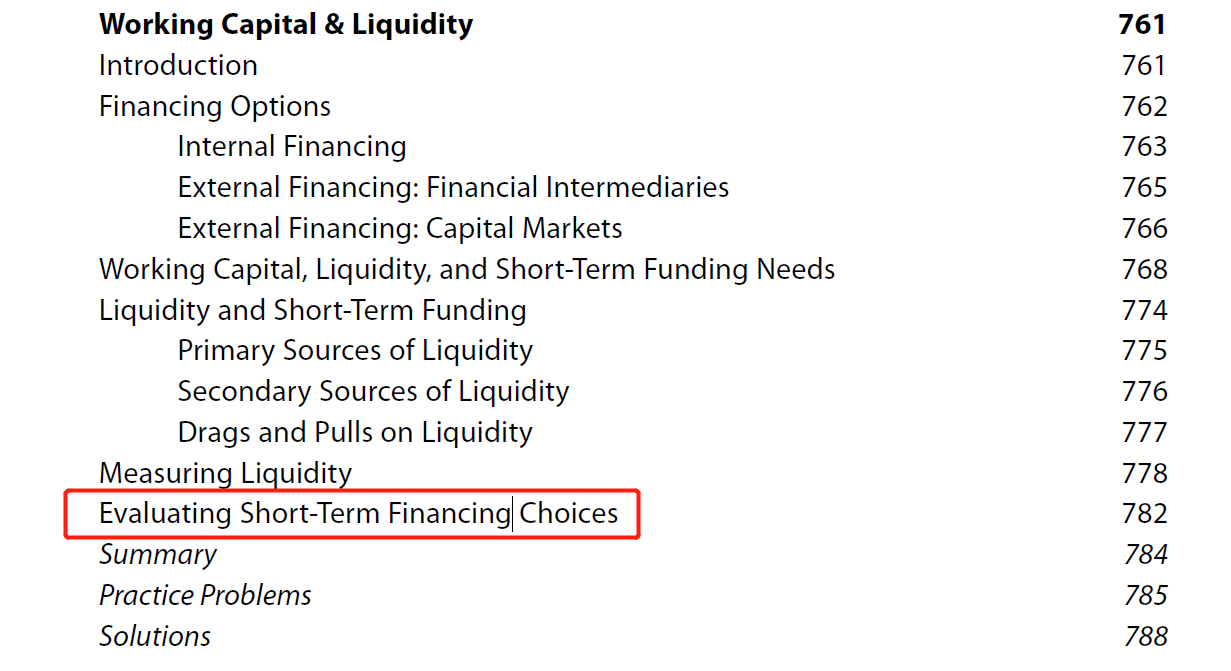Click page number 768
Viewport: 1231px width, 671px height.
[x=1144, y=270]
